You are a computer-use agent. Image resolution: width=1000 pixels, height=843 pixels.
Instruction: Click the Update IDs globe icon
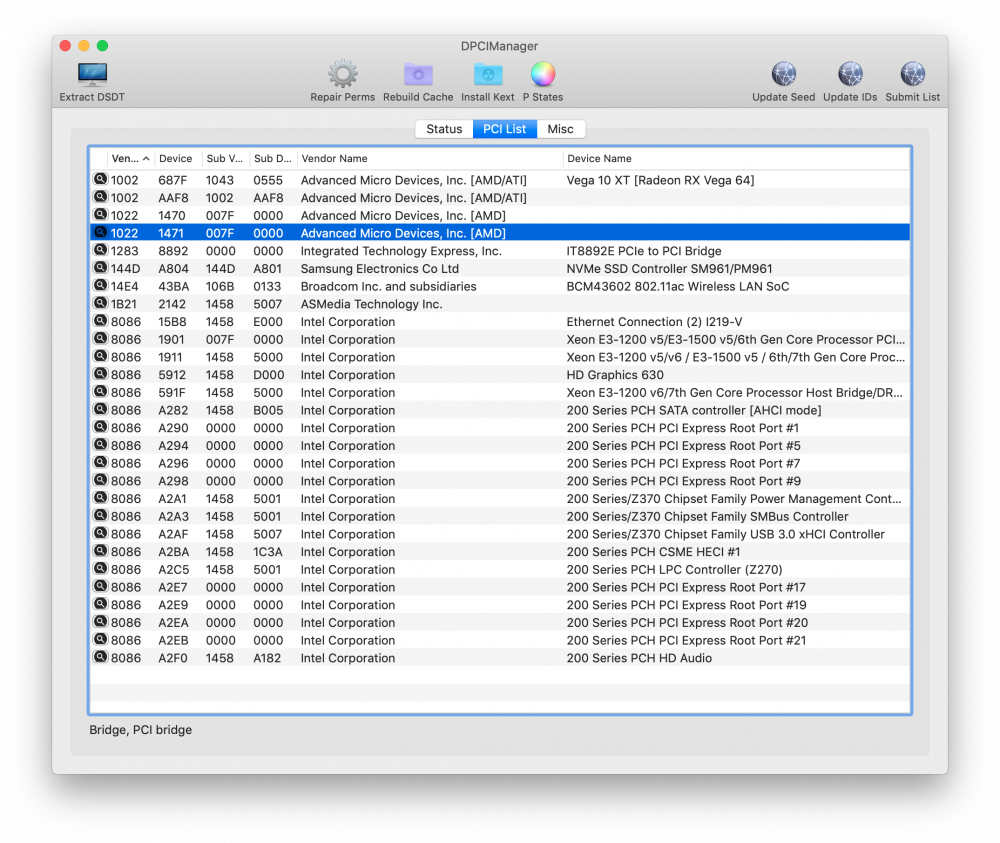pos(849,74)
